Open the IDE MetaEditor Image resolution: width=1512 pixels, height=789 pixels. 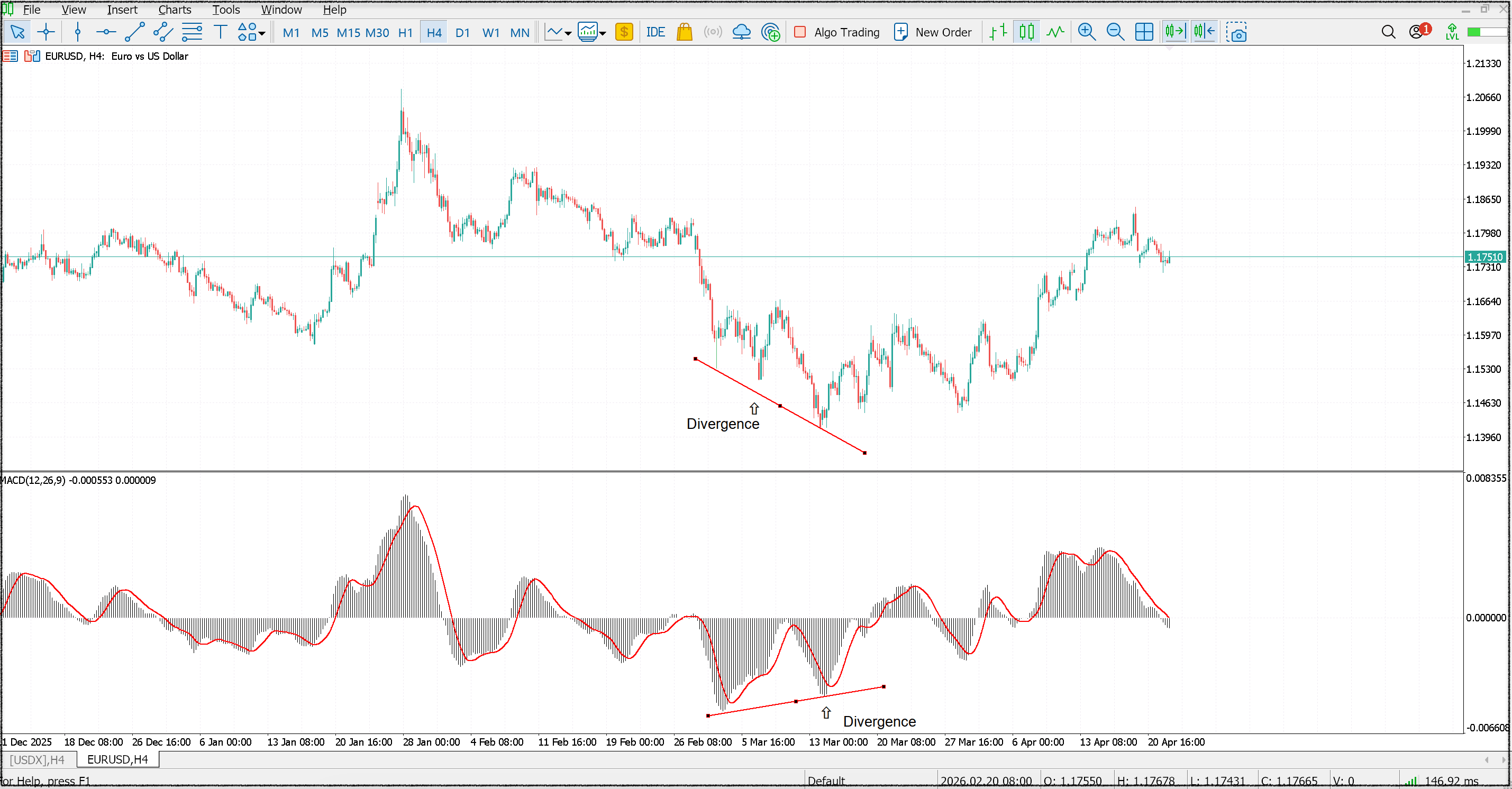coord(655,32)
